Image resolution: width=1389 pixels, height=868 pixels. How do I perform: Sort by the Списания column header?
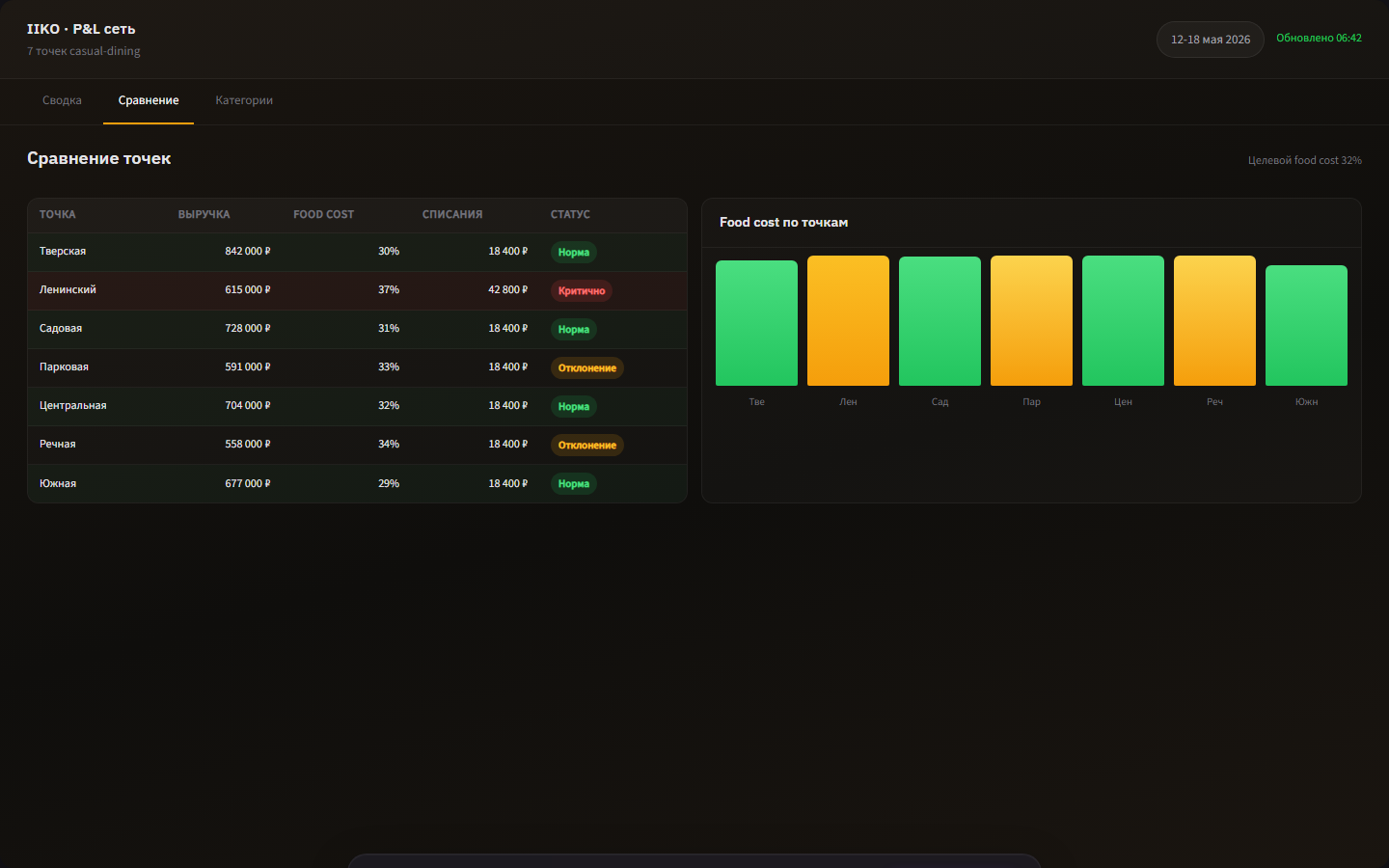click(x=452, y=214)
